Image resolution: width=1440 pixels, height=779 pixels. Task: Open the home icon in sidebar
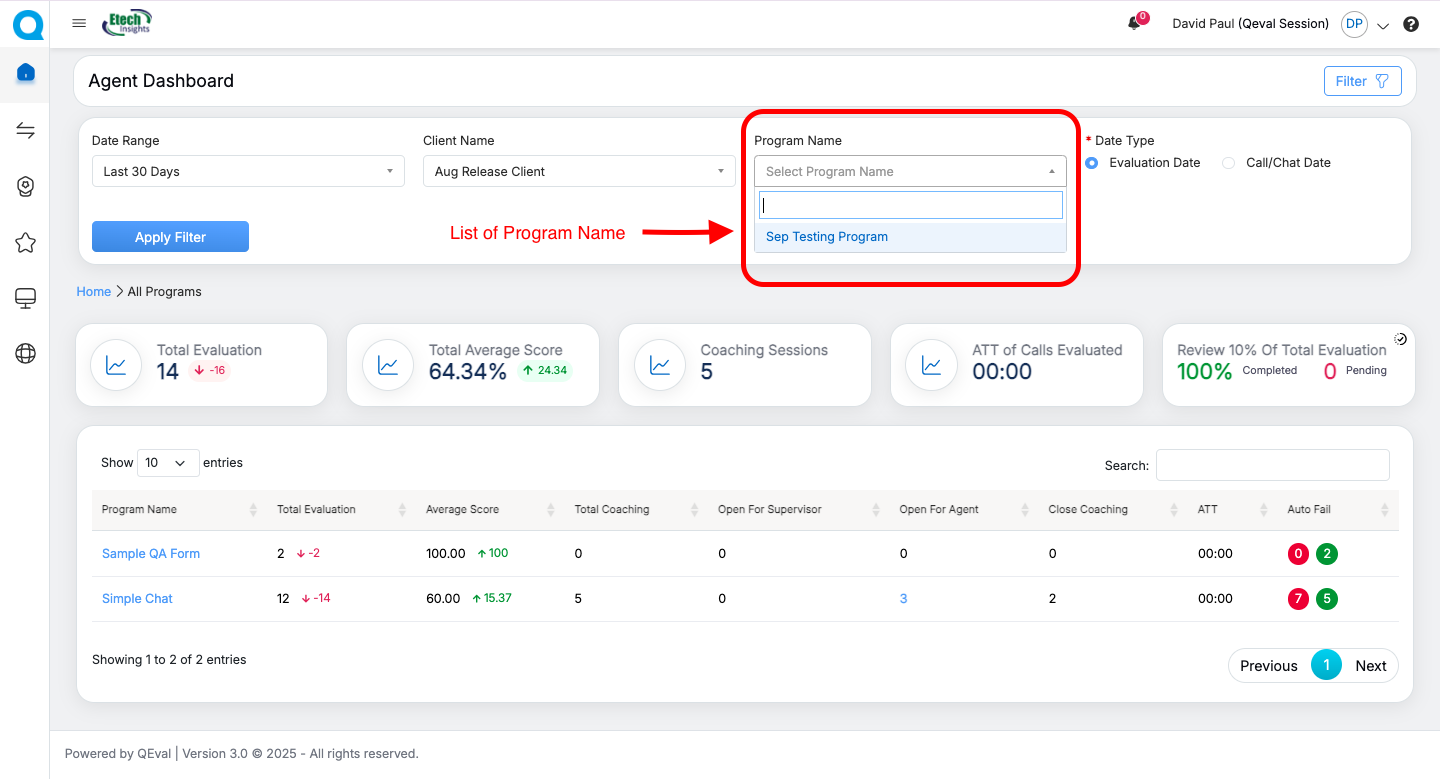pyautogui.click(x=26, y=73)
